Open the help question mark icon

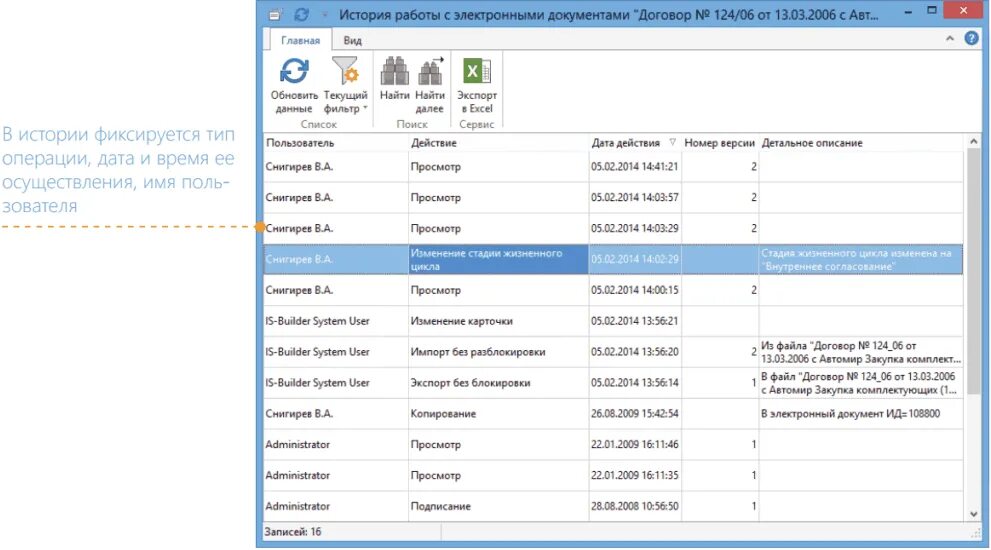tap(971, 39)
